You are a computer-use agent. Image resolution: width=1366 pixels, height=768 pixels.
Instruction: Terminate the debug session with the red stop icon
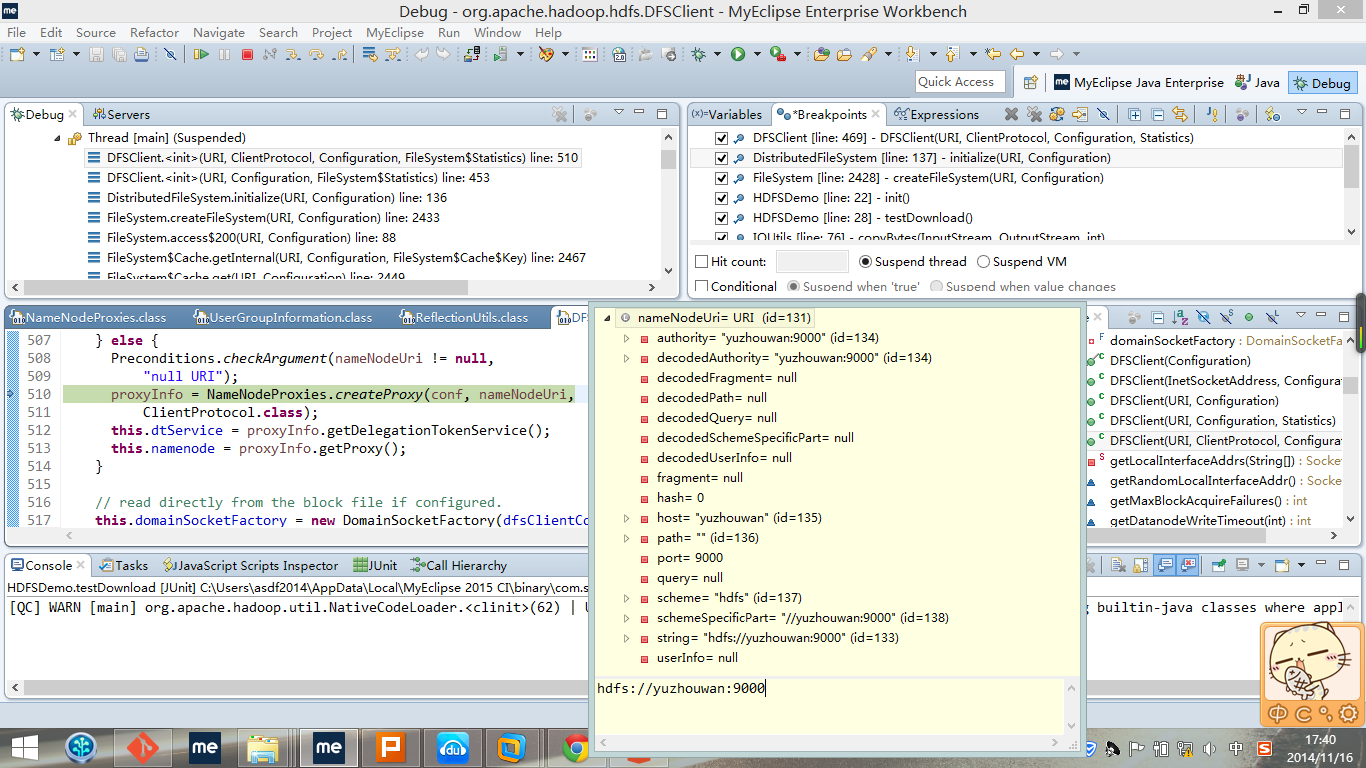point(247,54)
